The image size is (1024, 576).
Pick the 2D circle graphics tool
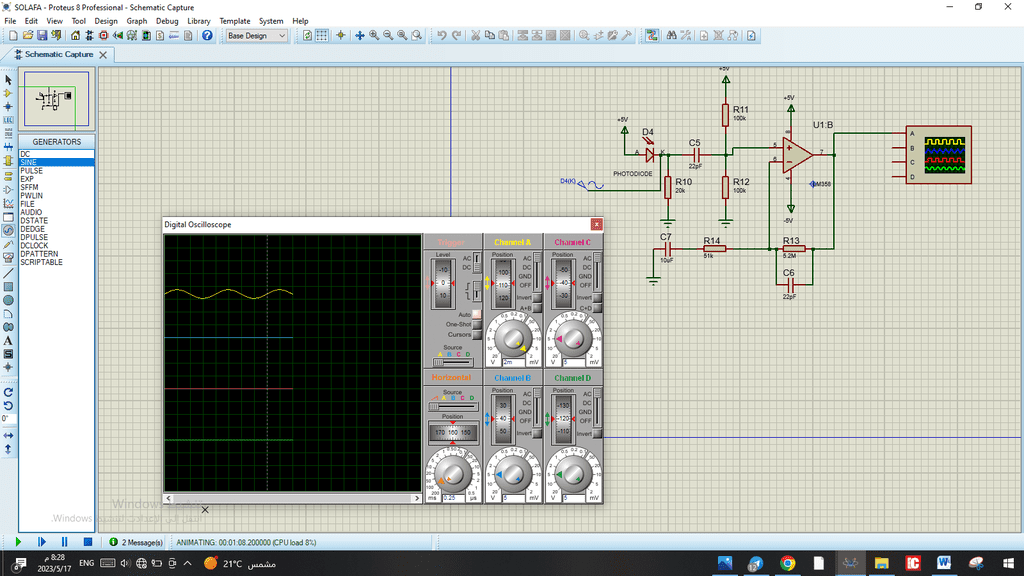8,300
